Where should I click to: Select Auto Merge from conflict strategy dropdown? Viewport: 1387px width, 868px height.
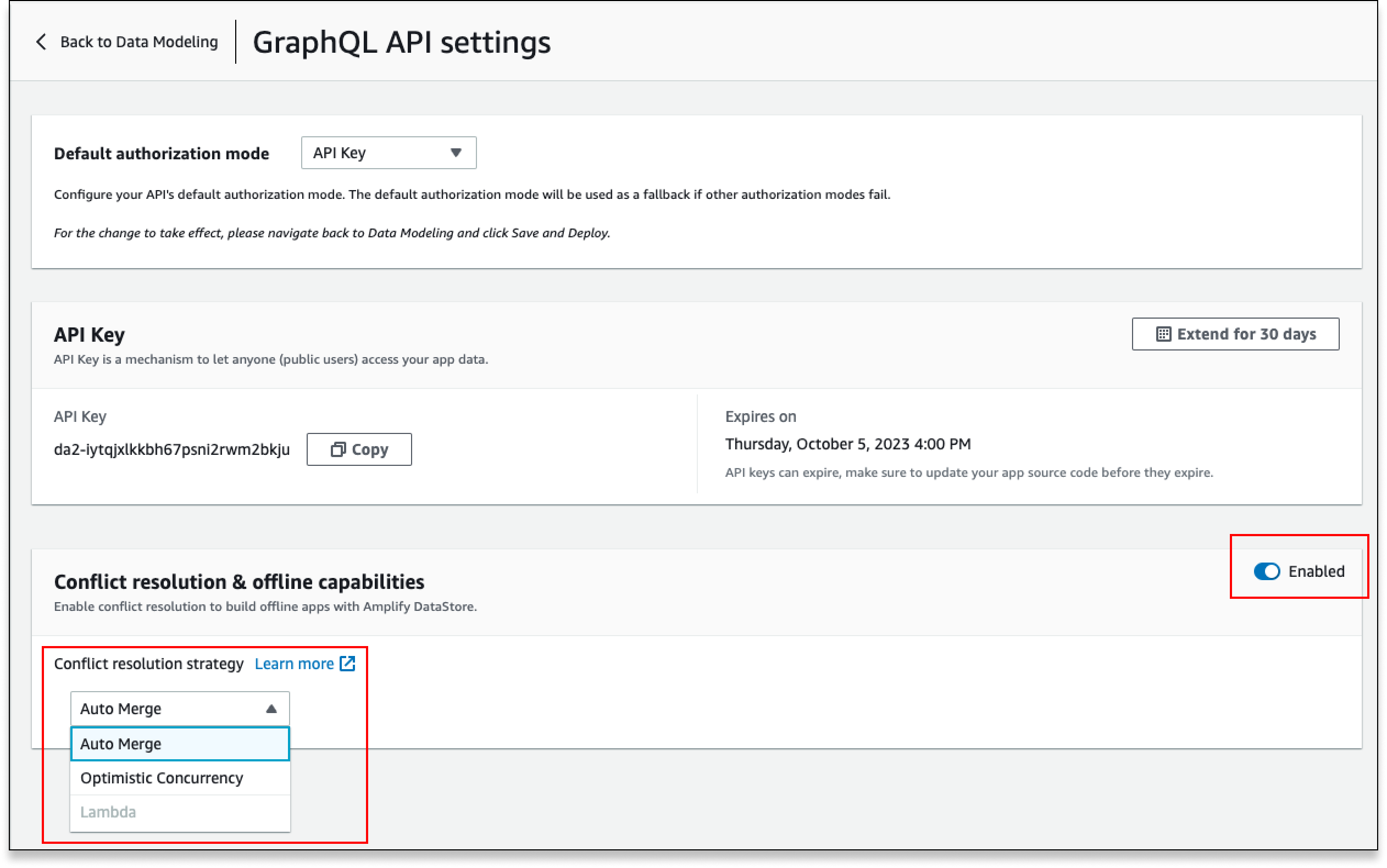pos(179,743)
